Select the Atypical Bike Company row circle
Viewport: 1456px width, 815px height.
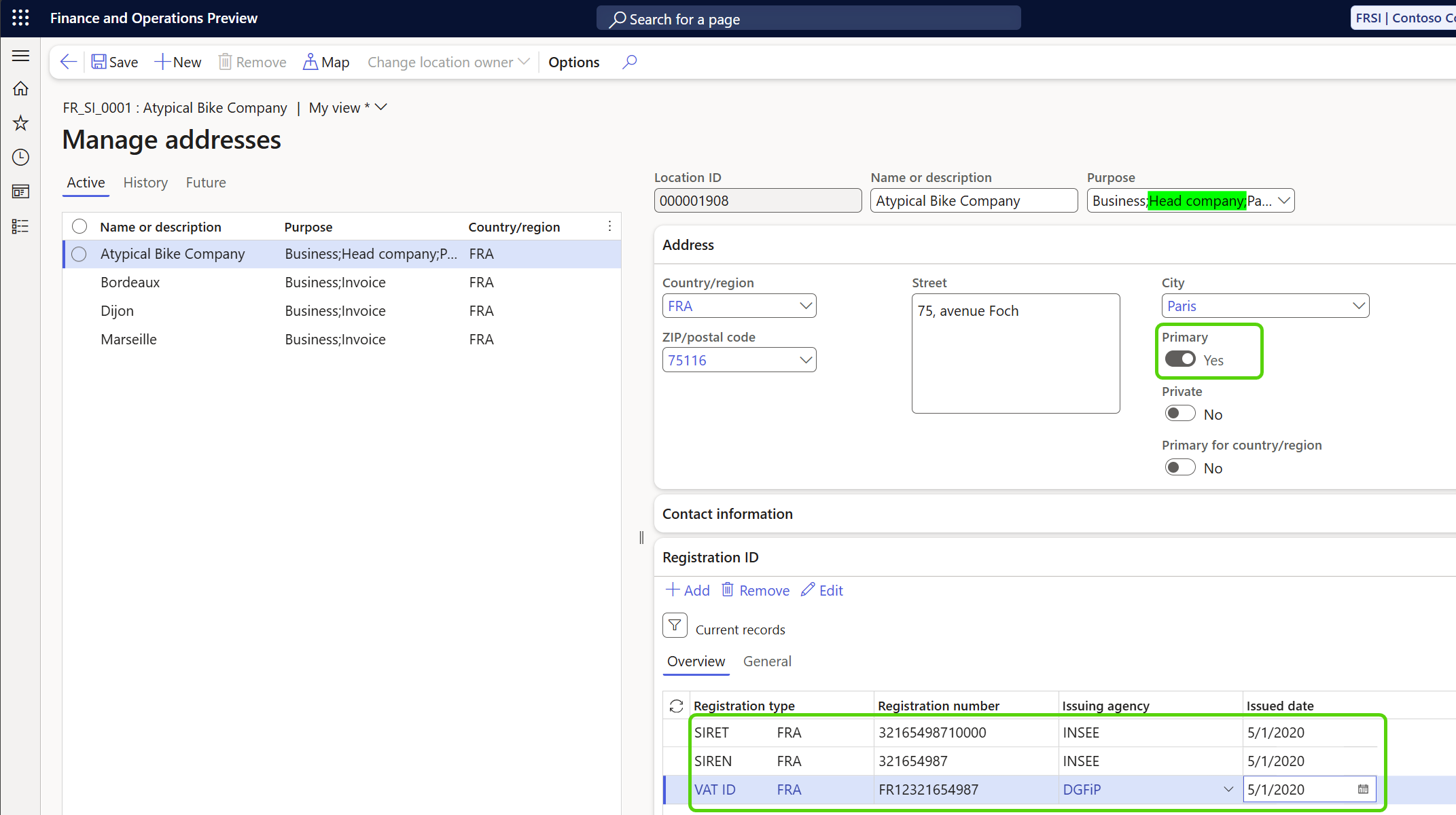79,254
